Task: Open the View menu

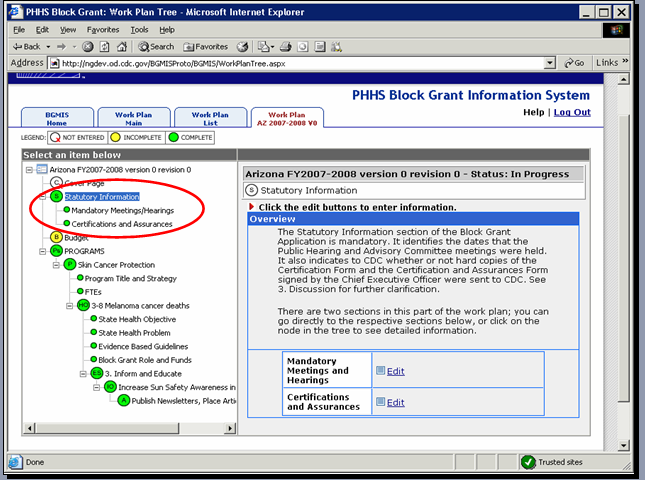Action: (68, 30)
